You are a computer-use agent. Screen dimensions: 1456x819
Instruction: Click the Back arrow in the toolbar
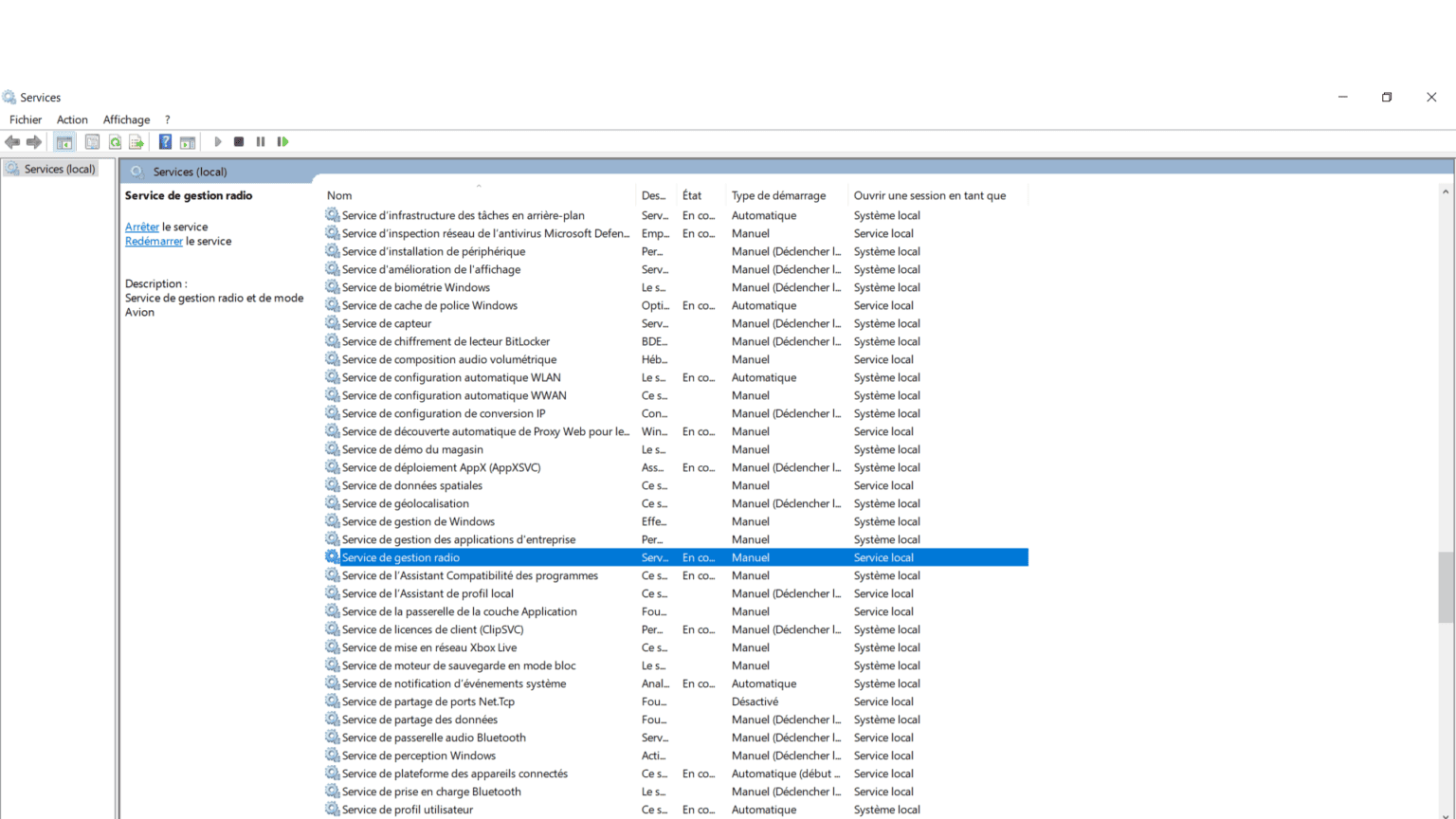pyautogui.click(x=12, y=142)
